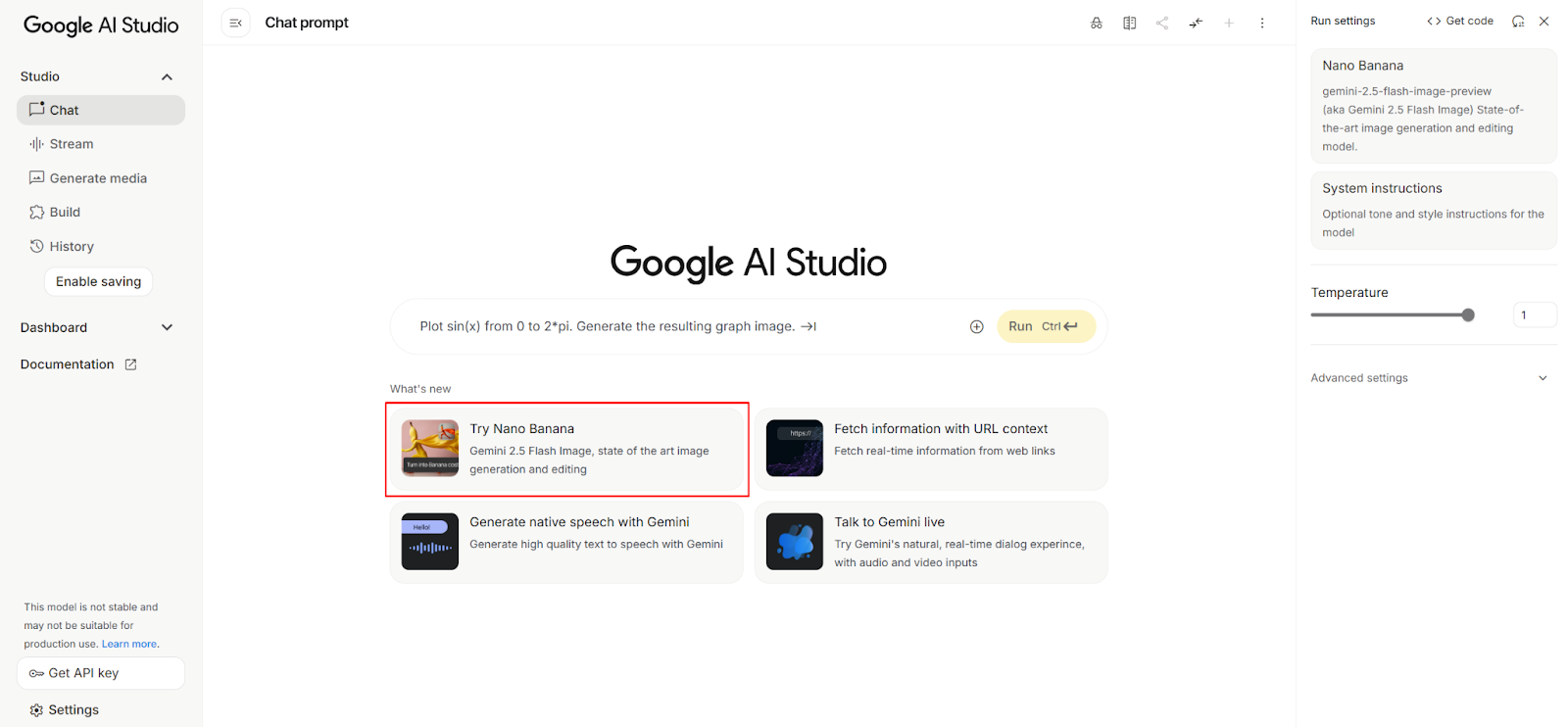Viewport: 1568px width, 727px height.
Task: Click the prompt text input field
Action: coord(686,327)
